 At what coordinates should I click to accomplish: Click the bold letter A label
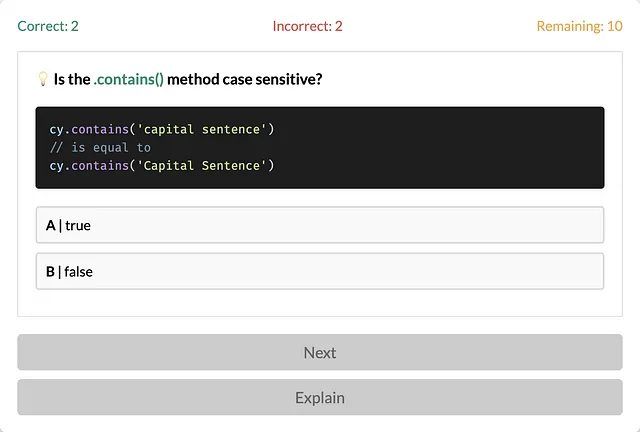51,225
